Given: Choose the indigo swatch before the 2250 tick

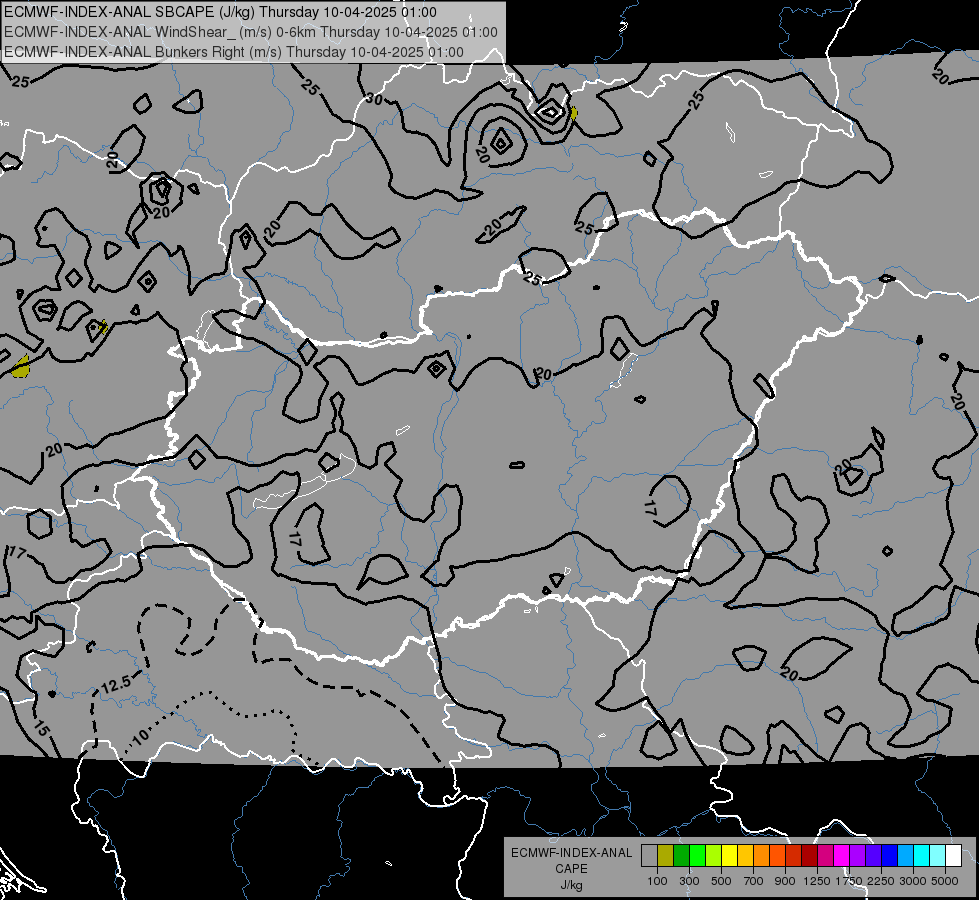Looking at the screenshot, I should tap(873, 855).
